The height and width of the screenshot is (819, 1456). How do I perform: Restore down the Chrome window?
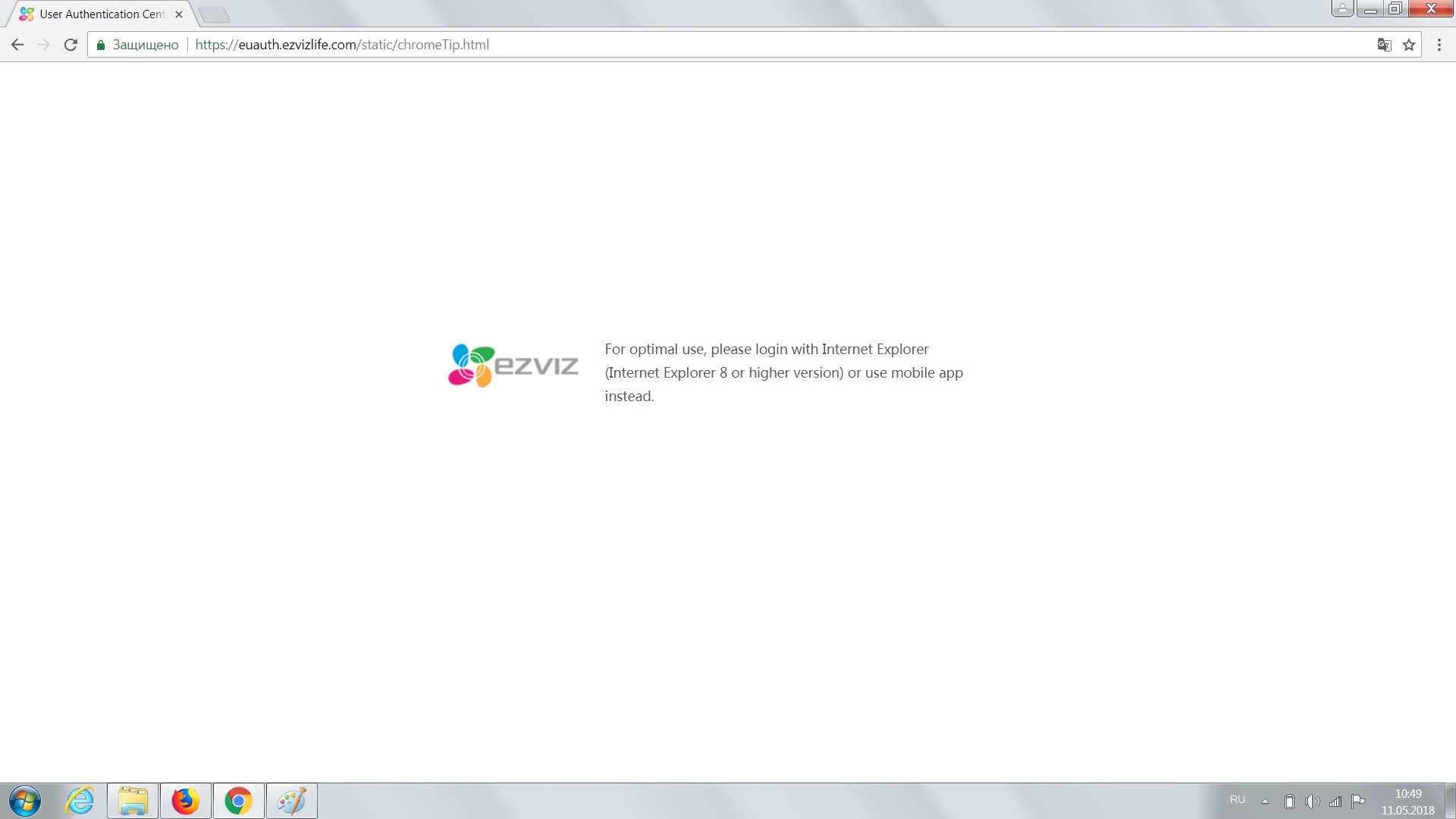tap(1395, 8)
